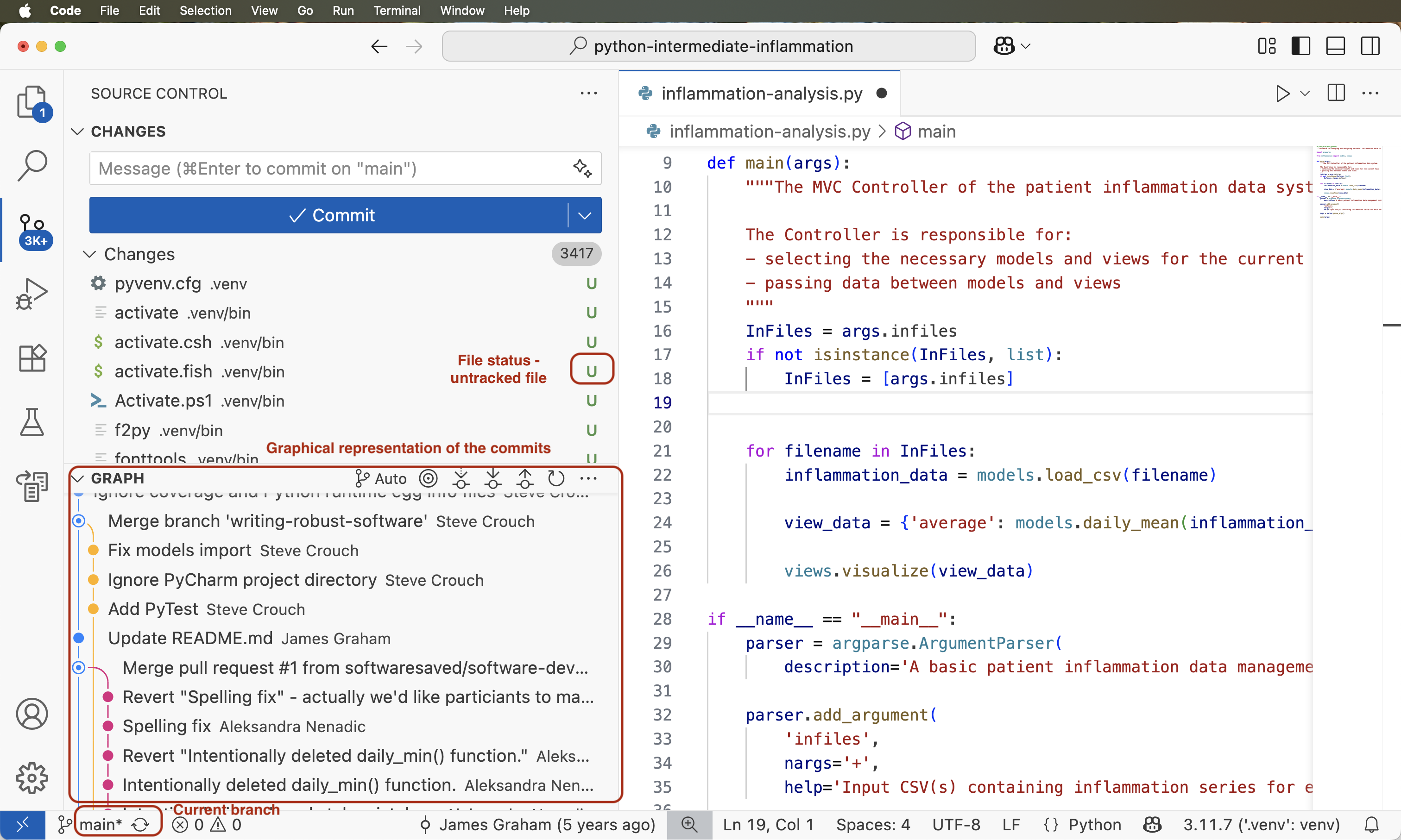Image resolution: width=1401 pixels, height=840 pixels.
Task: Open the Search view in the activity bar
Action: [x=32, y=164]
